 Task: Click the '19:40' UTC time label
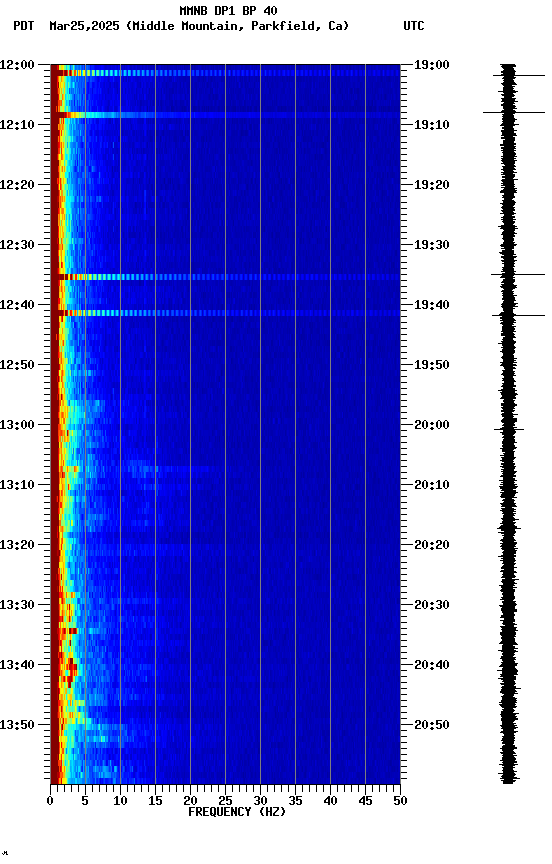[432, 305]
